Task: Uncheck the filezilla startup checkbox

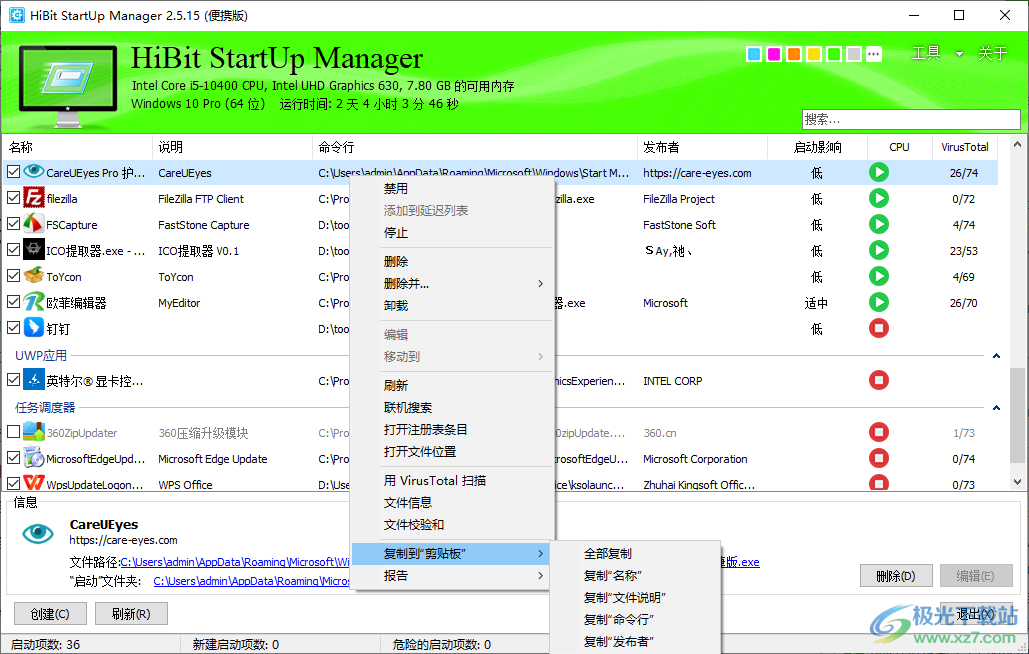Action: click(x=13, y=198)
